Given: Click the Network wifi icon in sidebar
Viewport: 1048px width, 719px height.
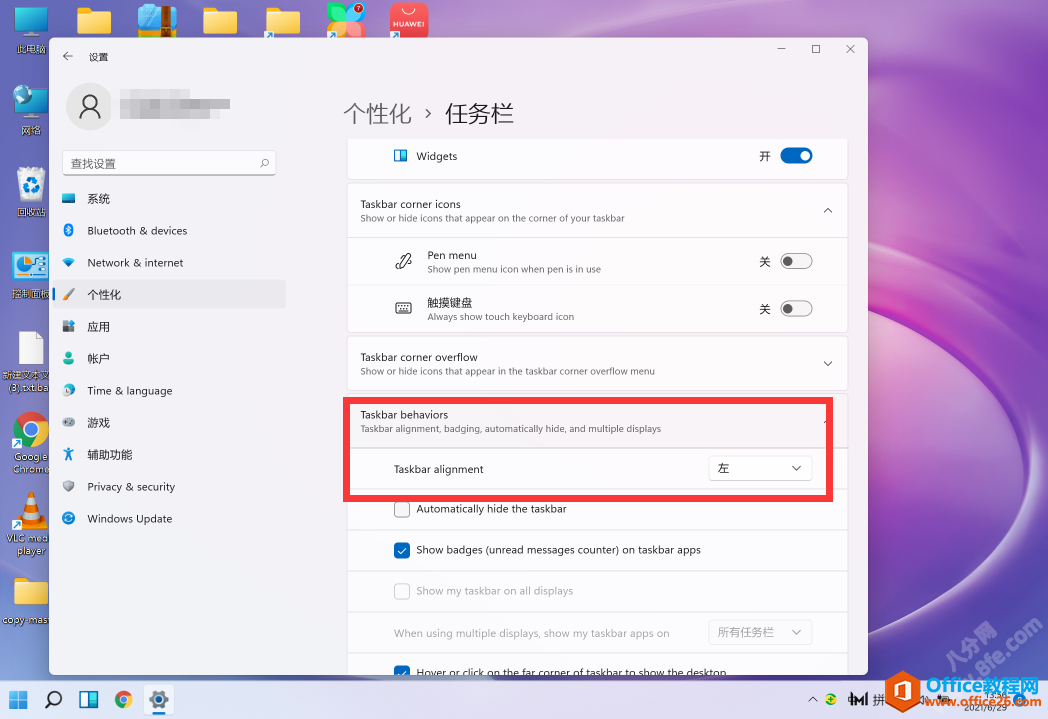Looking at the screenshot, I should [68, 263].
